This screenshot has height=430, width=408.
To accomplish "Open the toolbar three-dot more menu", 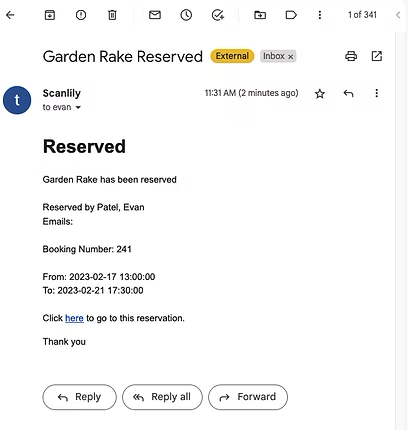I will click(320, 15).
